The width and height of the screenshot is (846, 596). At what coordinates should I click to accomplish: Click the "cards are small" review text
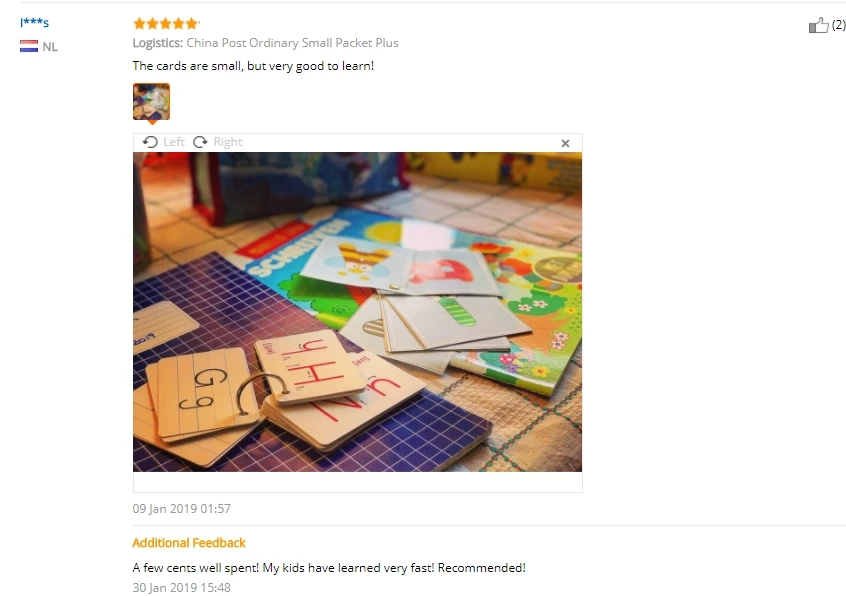click(x=253, y=66)
